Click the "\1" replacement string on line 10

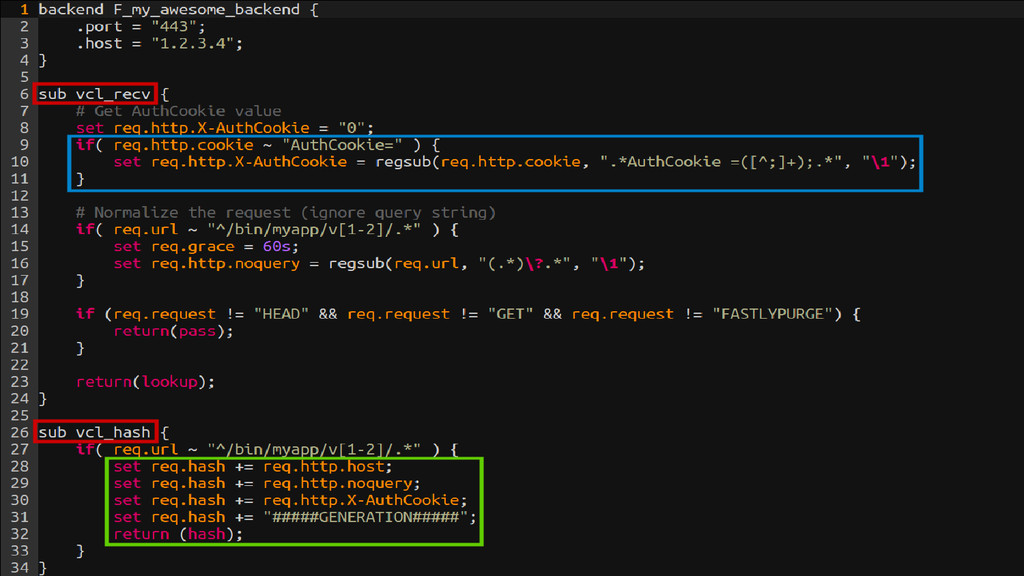click(x=880, y=162)
